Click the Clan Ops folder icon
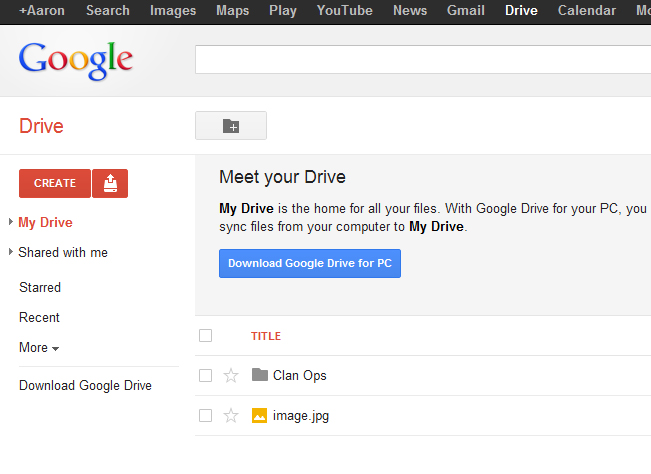This screenshot has width=651, height=474. pyautogui.click(x=259, y=375)
